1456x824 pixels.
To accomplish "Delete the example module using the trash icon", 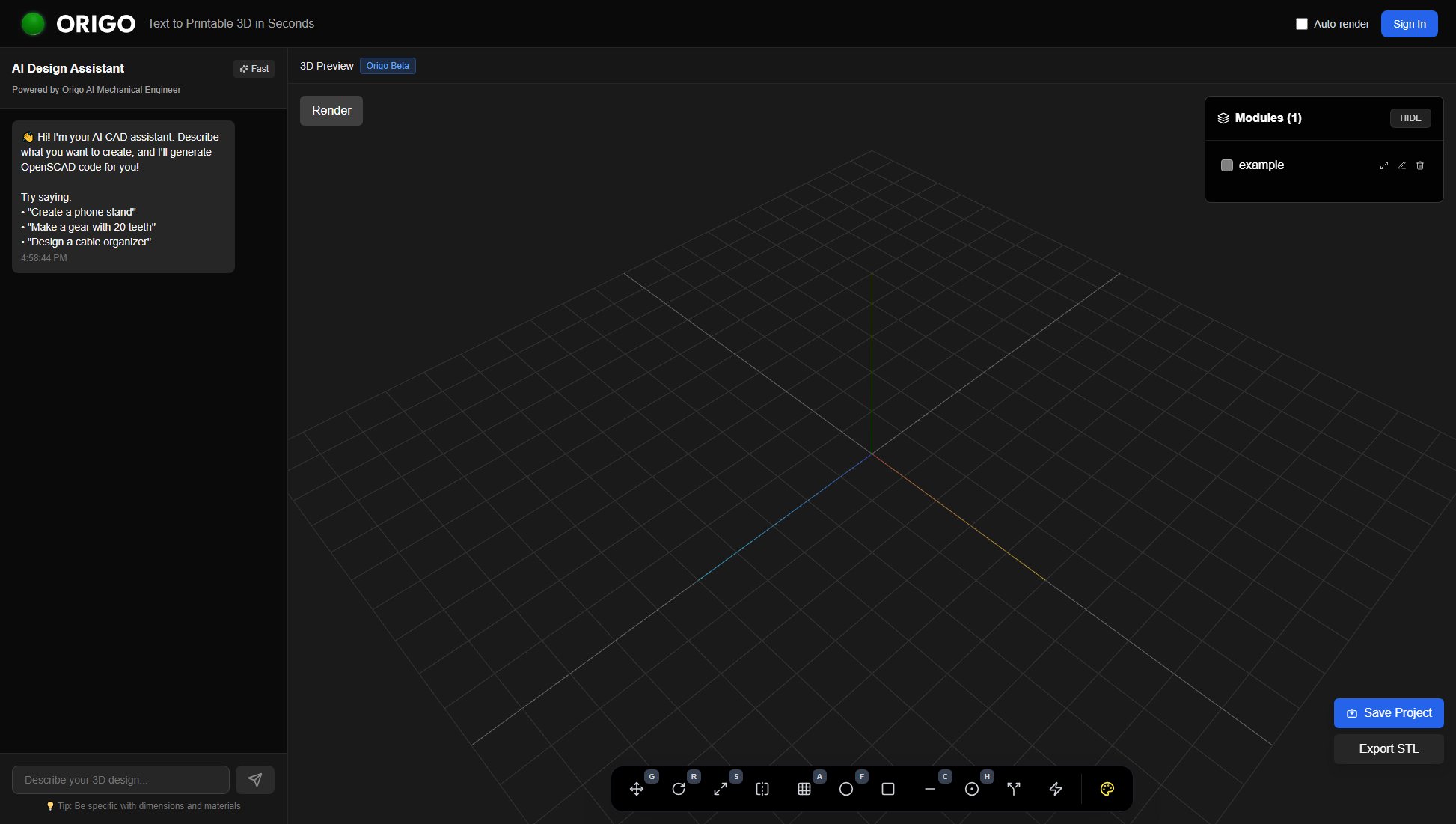I will tap(1420, 165).
